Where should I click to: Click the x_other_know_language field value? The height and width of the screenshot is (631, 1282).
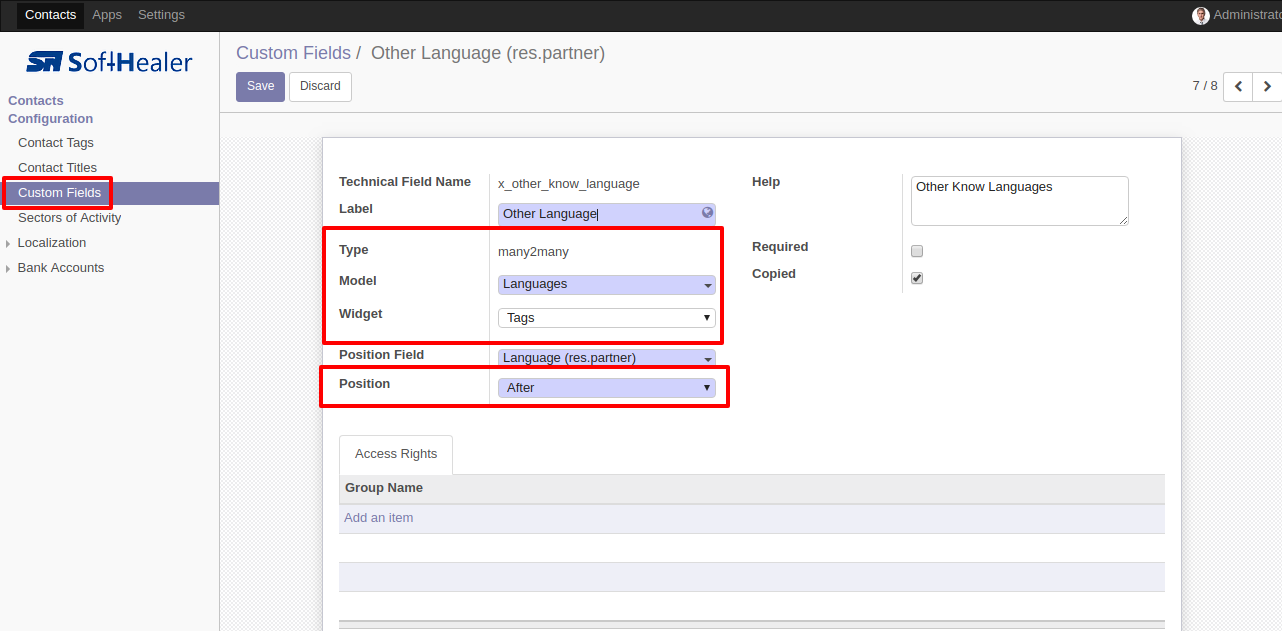[x=569, y=184]
